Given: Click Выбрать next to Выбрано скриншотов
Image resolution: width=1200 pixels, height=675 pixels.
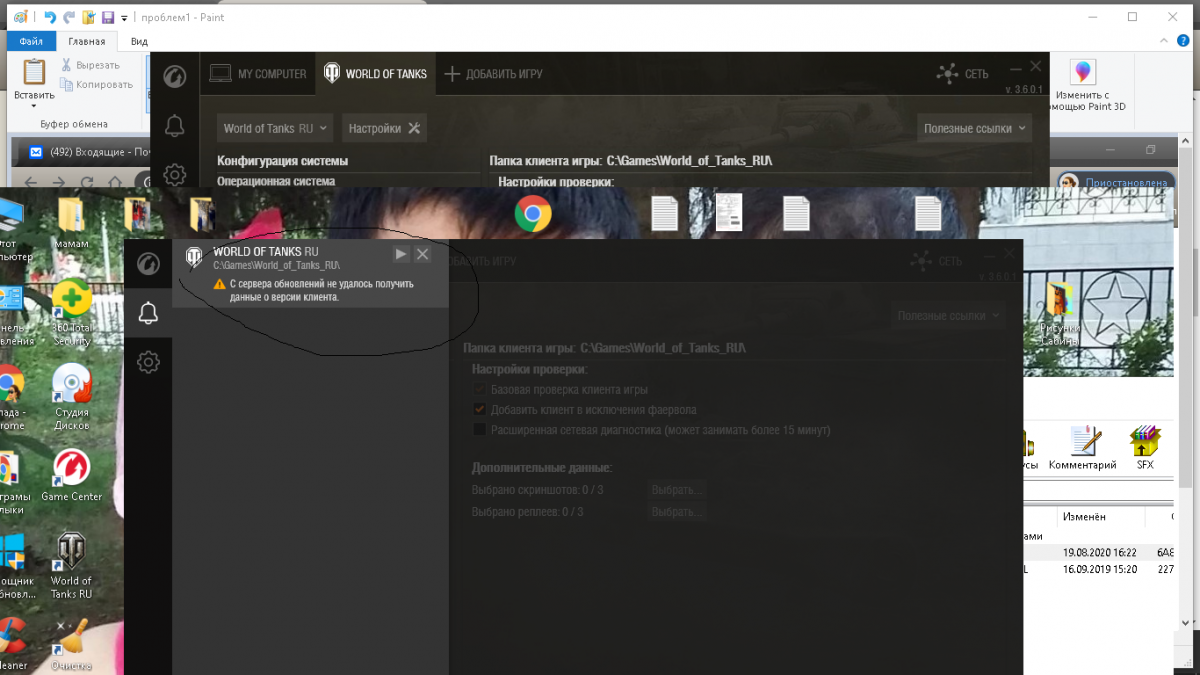Looking at the screenshot, I should pyautogui.click(x=677, y=490).
